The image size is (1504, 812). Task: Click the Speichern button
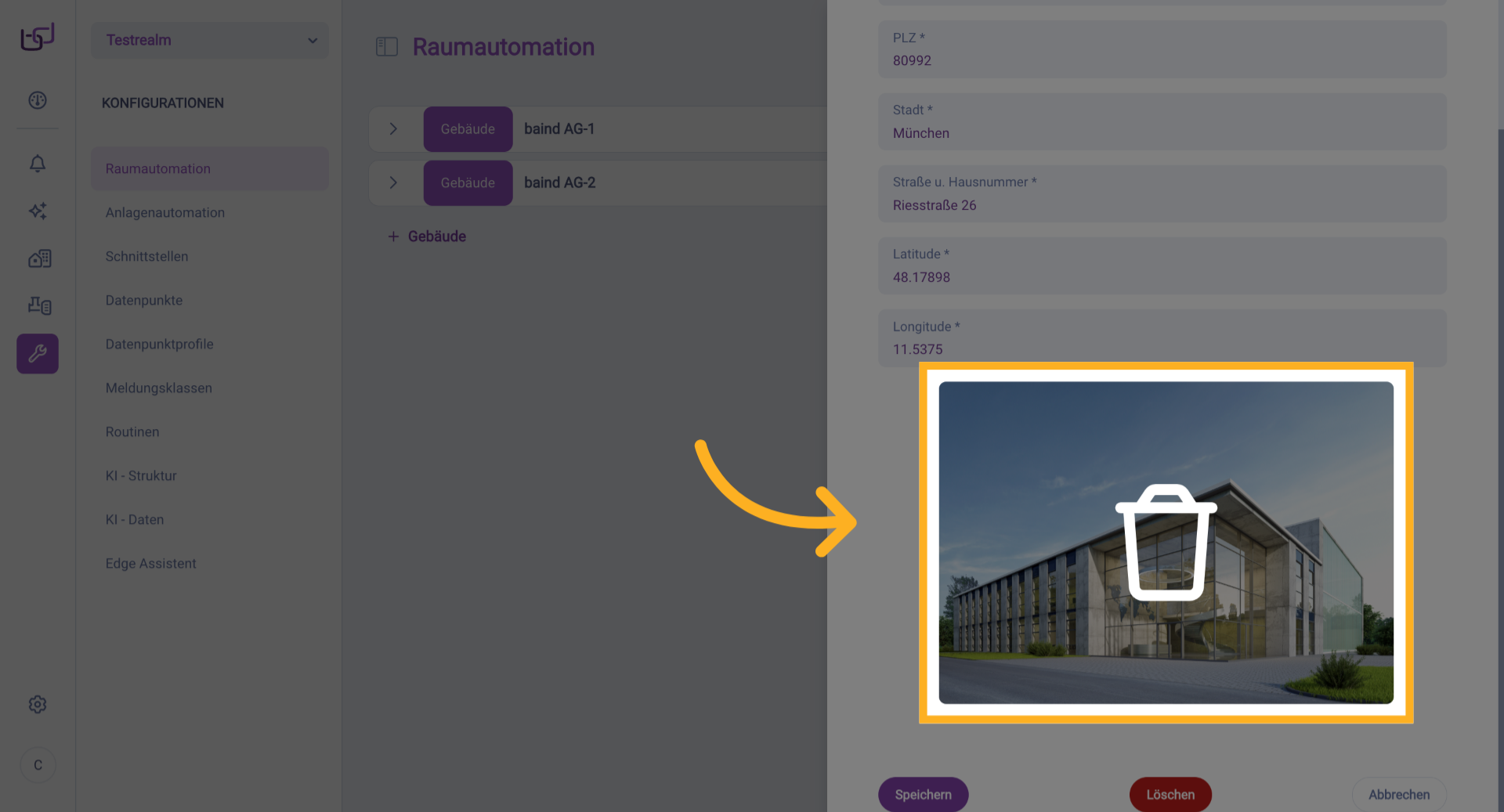(x=923, y=794)
